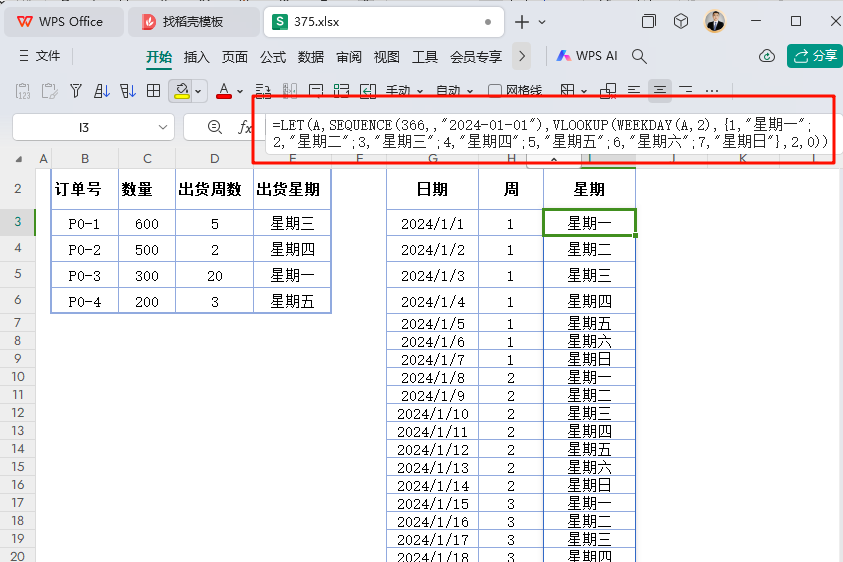843x562 pixels.
Task: Click the paste-as-values icon
Action: click(23, 91)
